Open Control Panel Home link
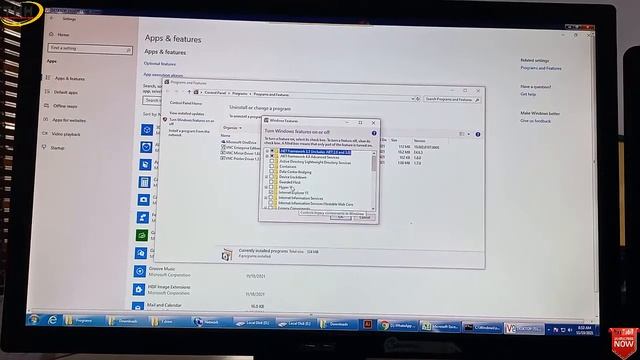The height and width of the screenshot is (360, 640). tap(186, 103)
